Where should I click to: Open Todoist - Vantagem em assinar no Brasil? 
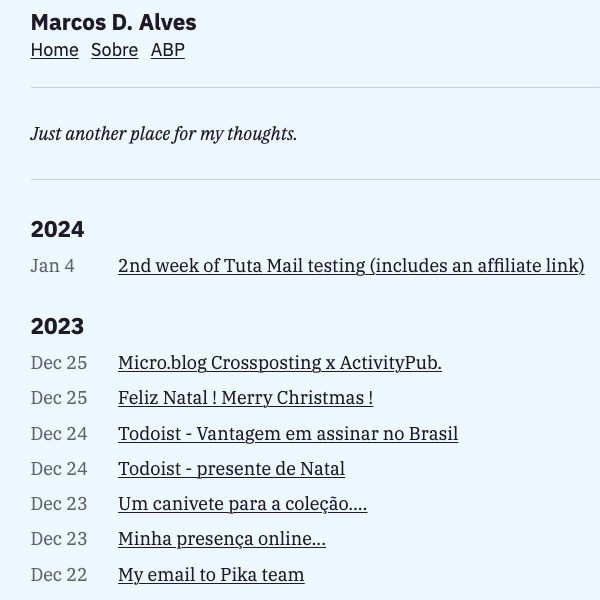(288, 434)
